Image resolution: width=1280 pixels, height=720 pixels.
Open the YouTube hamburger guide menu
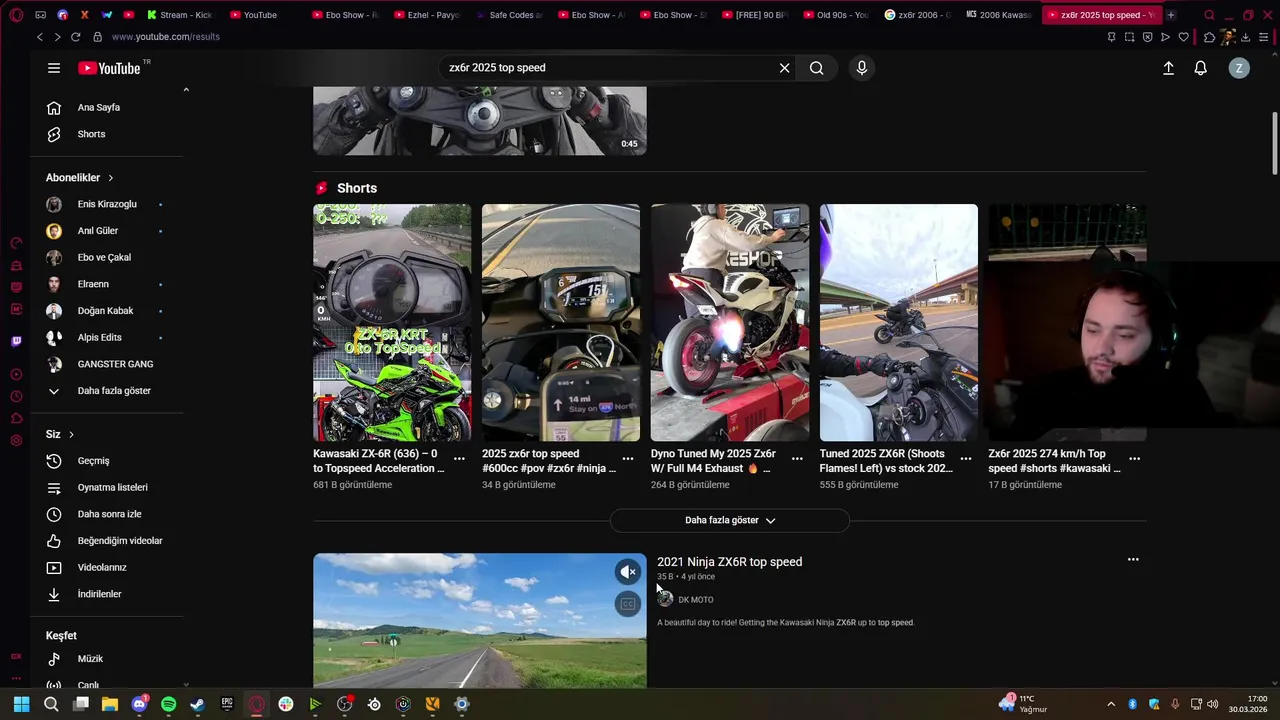click(x=54, y=68)
